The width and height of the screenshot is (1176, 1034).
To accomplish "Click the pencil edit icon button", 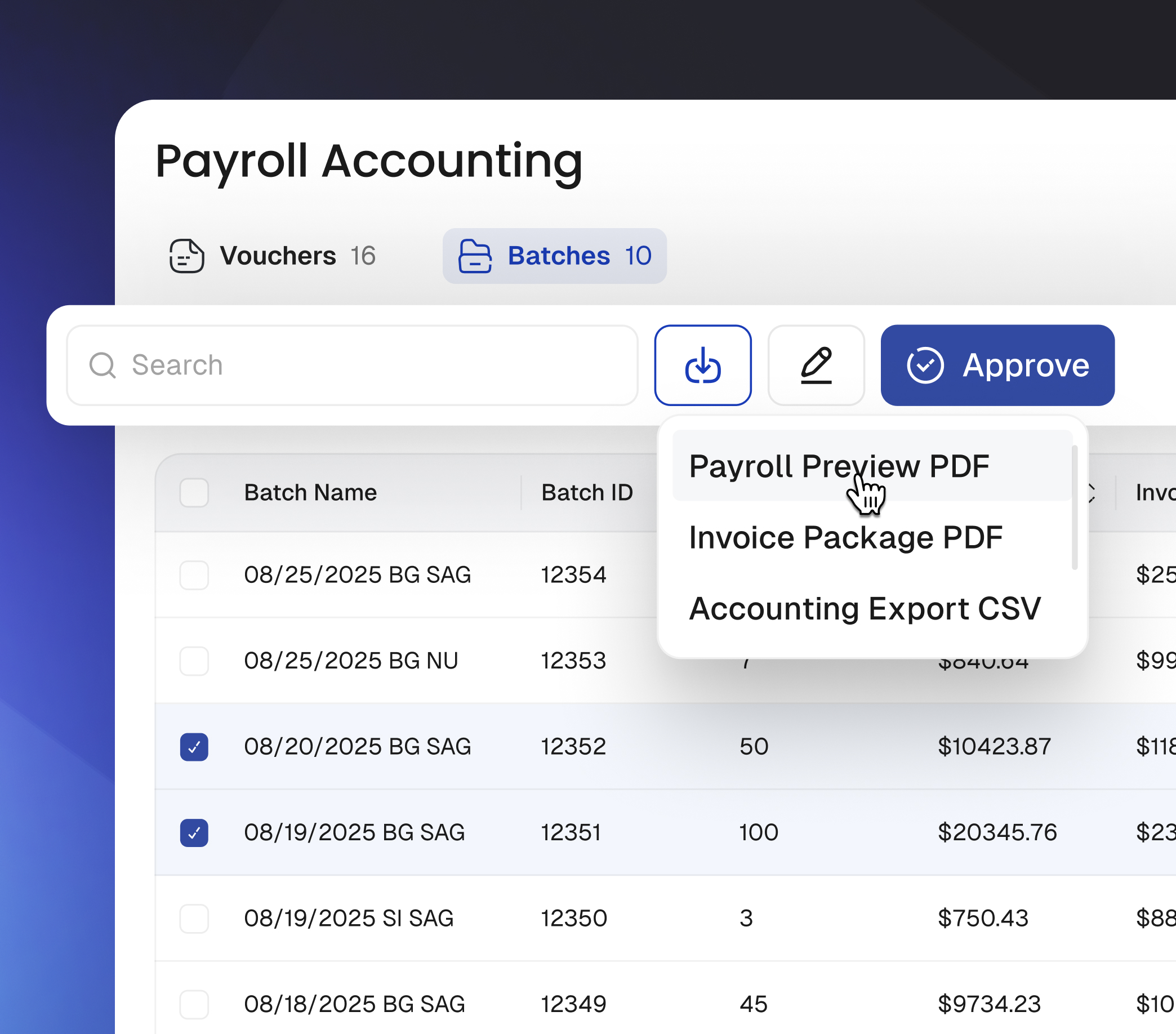I will [x=816, y=366].
